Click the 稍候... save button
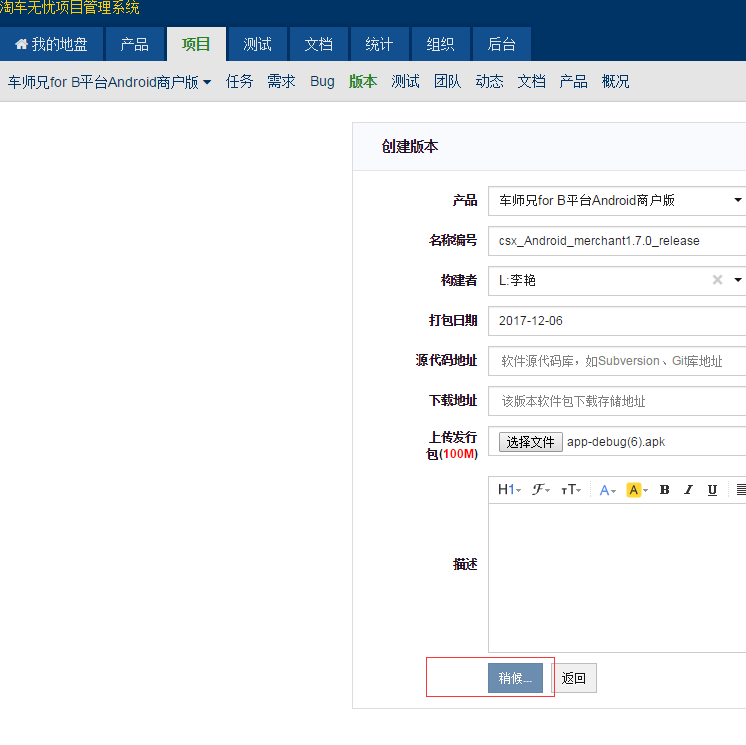The width and height of the screenshot is (746, 745). click(515, 678)
